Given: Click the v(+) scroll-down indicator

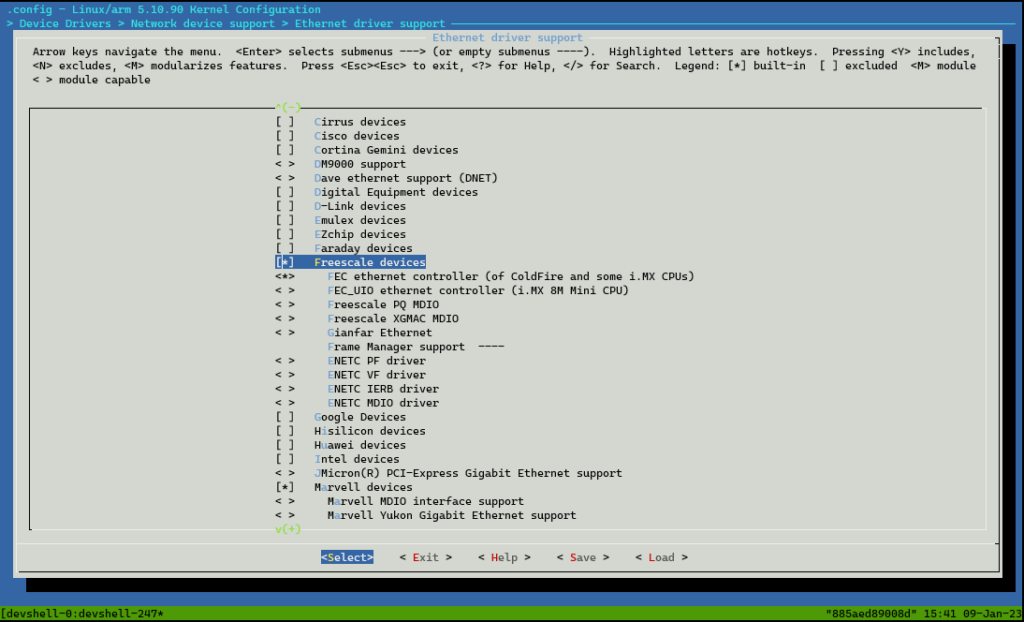Looking at the screenshot, I should point(288,529).
